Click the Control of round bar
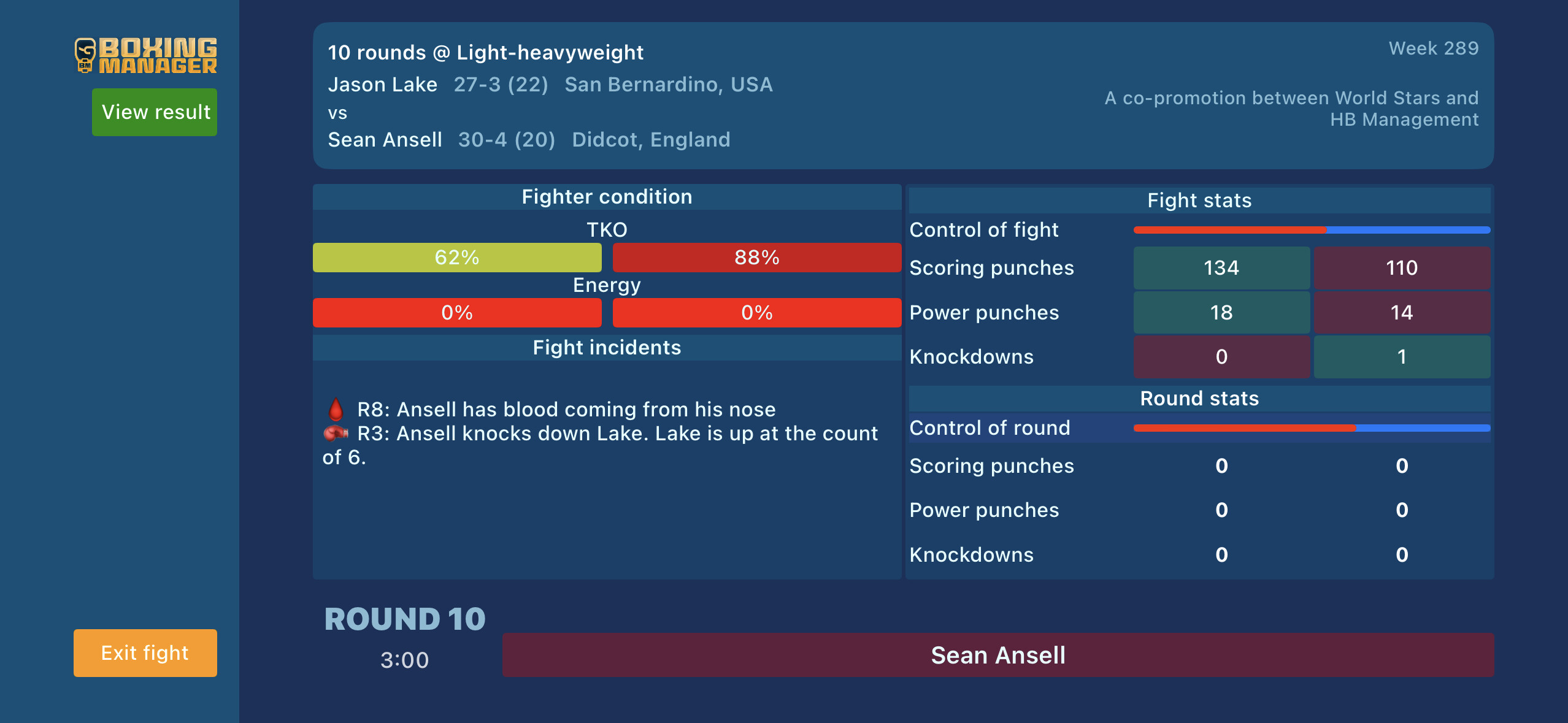The image size is (1568, 723). tap(1312, 428)
